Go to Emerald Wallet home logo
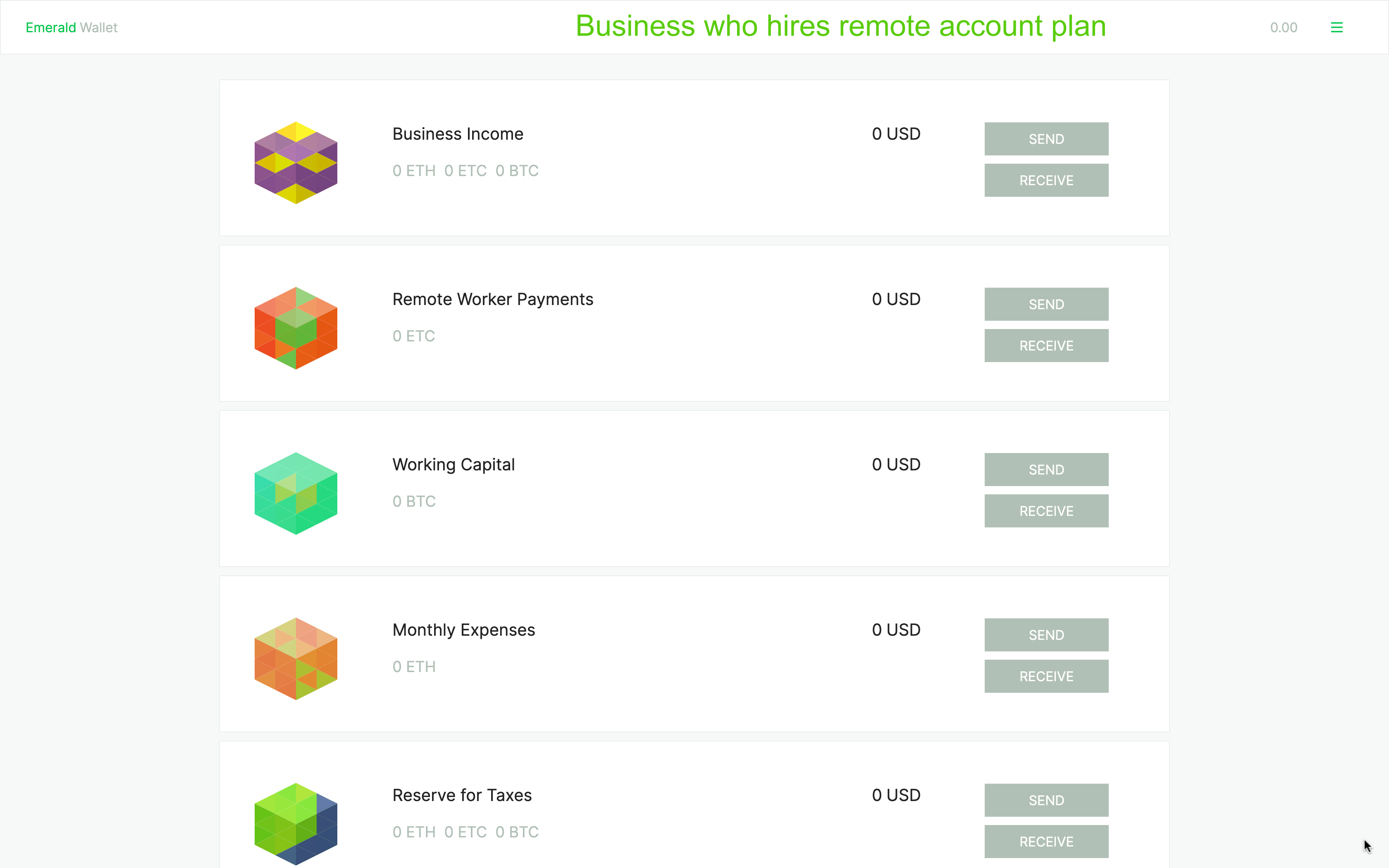Viewport: 1389px width, 868px height. (71, 28)
